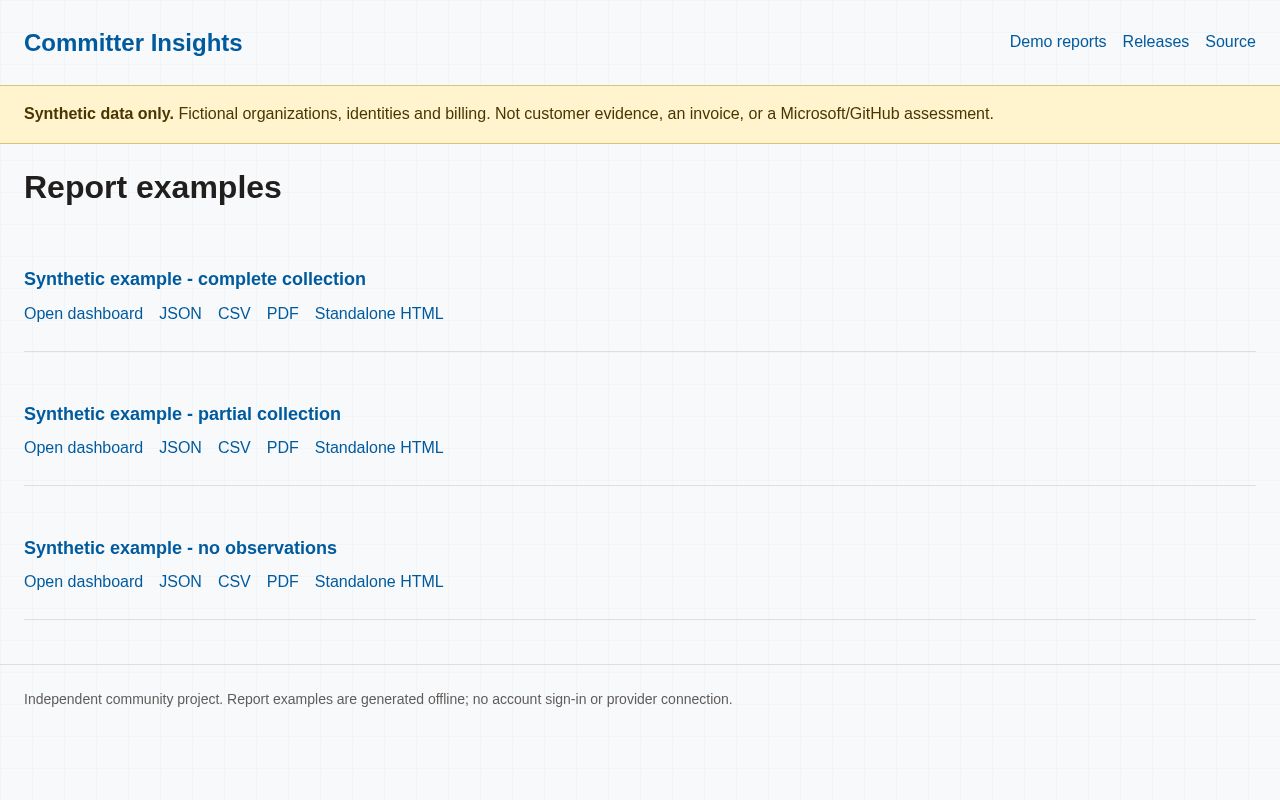
Task: Click PDF under the no observations example
Action: (x=283, y=582)
